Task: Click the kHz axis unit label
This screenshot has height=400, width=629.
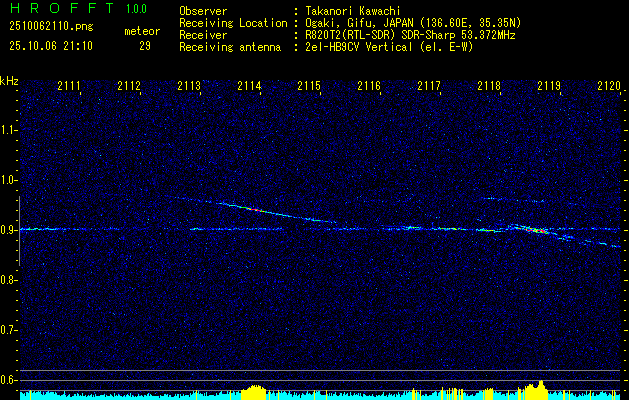Action: coord(9,81)
